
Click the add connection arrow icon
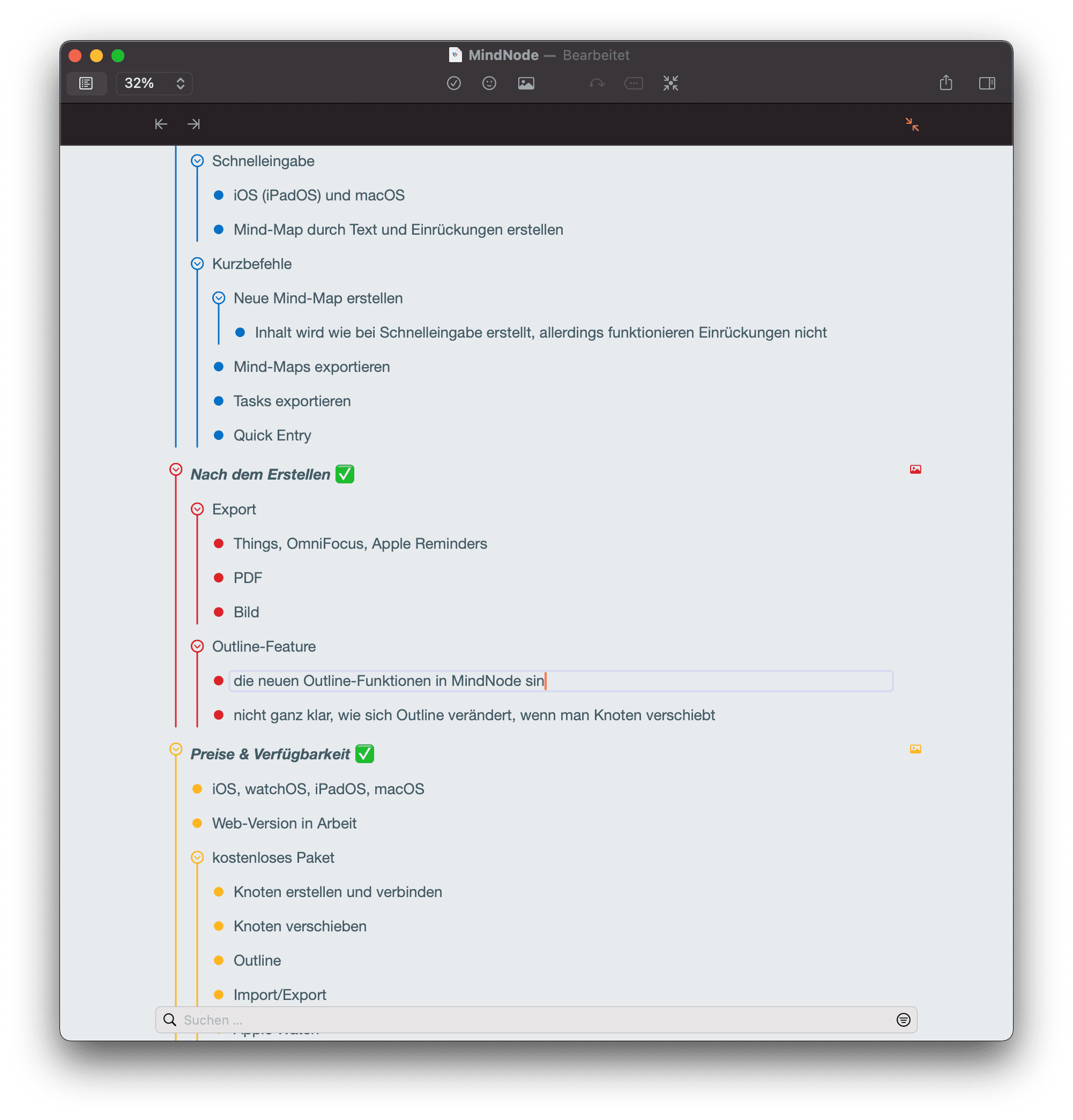tap(597, 84)
